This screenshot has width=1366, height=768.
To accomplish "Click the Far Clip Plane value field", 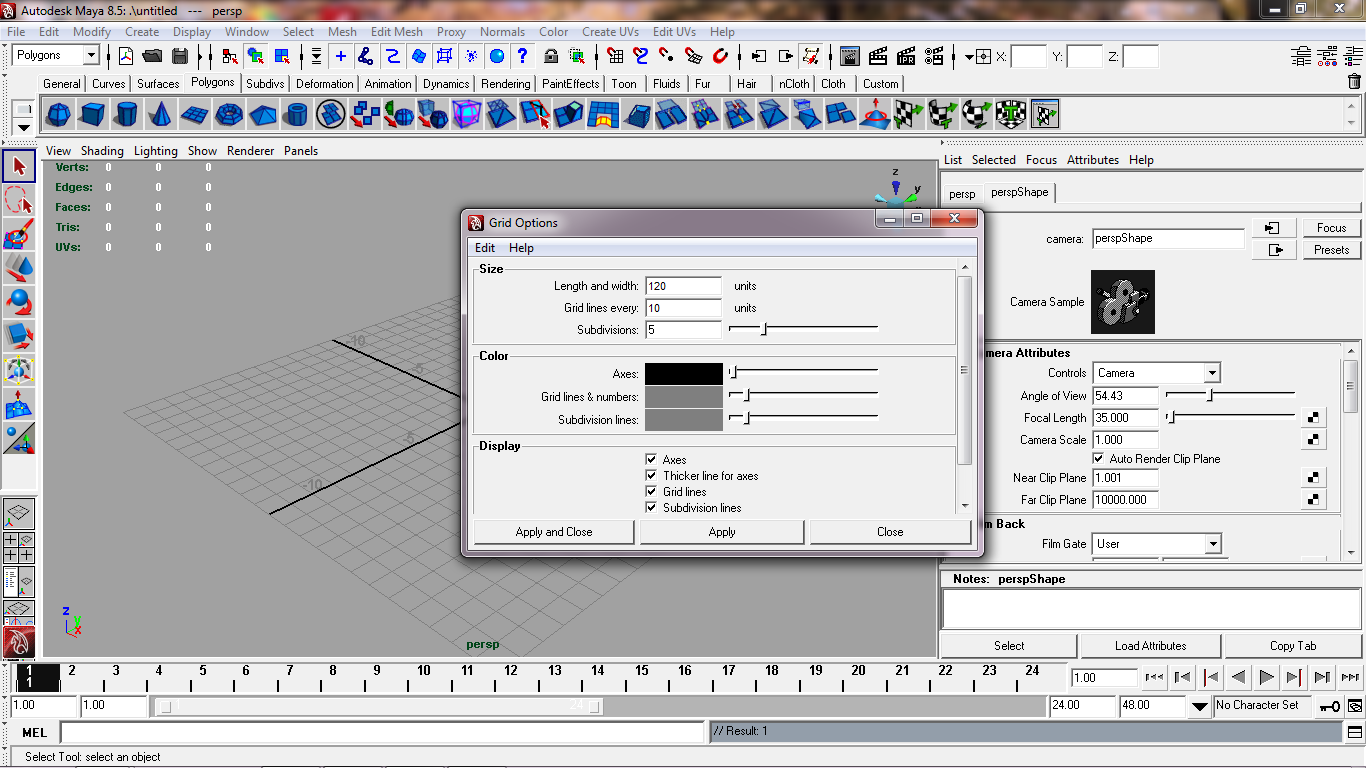I will pos(1125,500).
